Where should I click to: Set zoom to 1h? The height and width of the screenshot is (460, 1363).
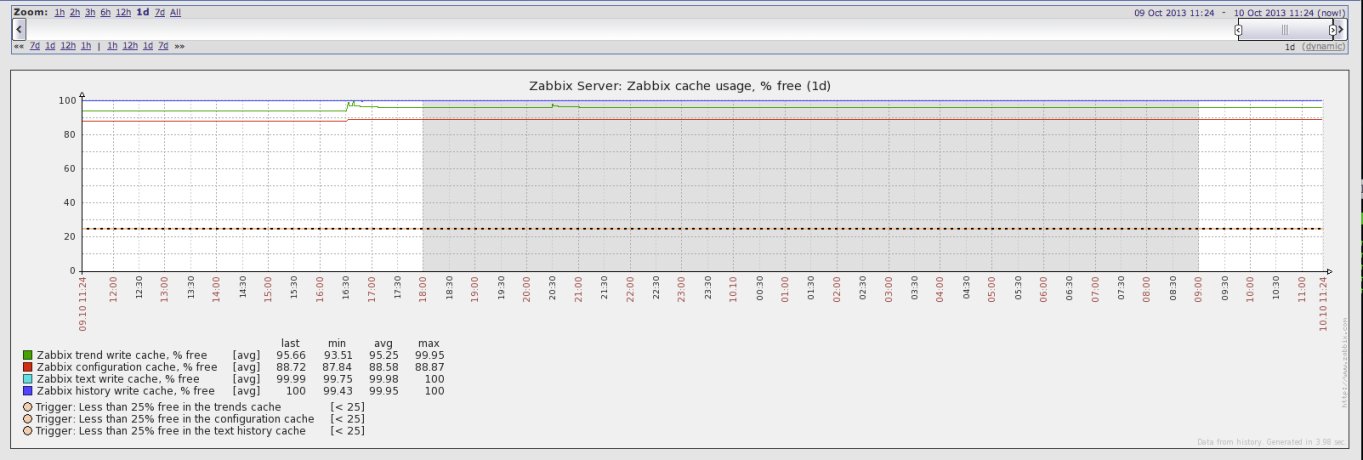coord(60,12)
